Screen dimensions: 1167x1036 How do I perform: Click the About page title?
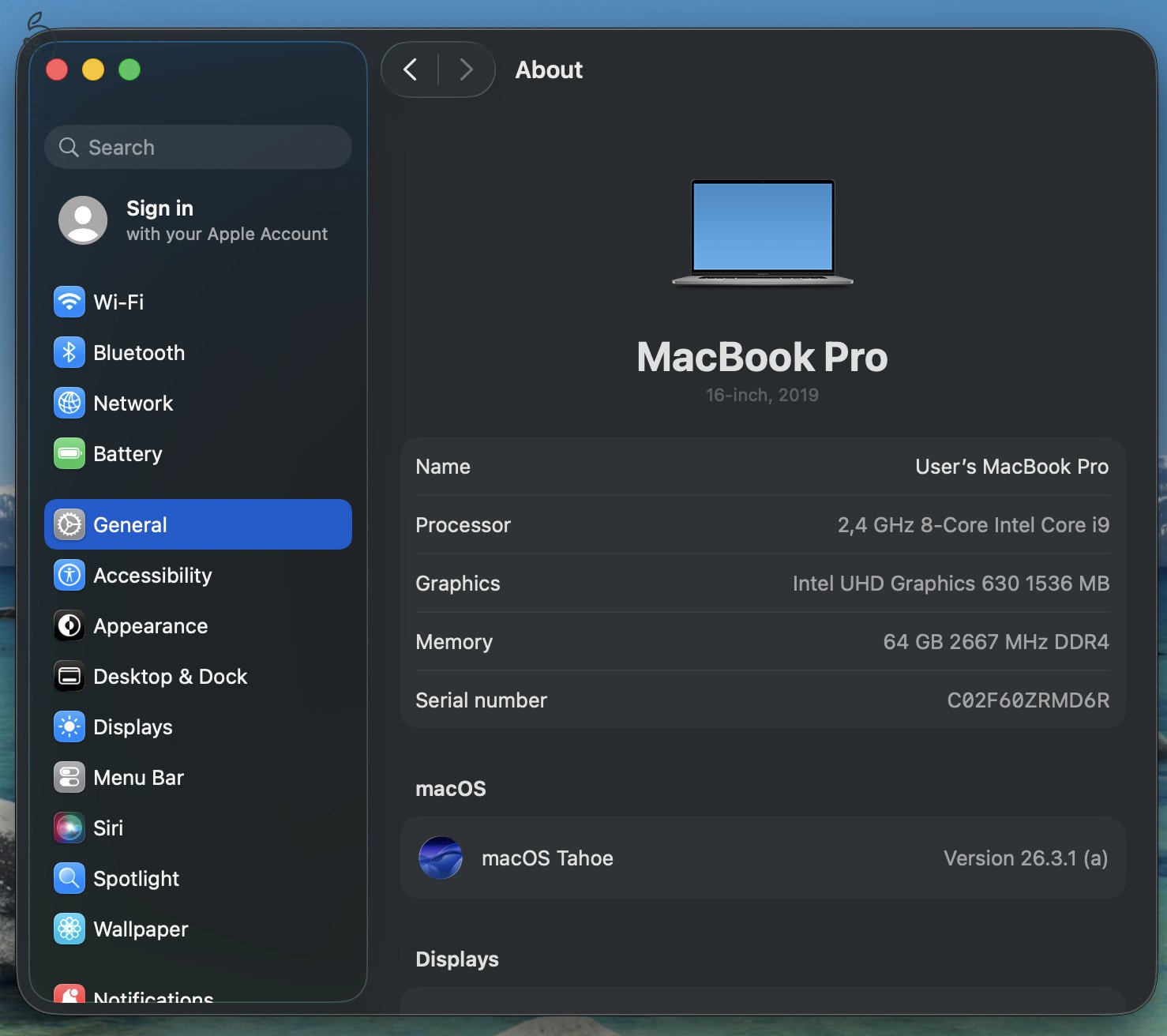[x=549, y=69]
